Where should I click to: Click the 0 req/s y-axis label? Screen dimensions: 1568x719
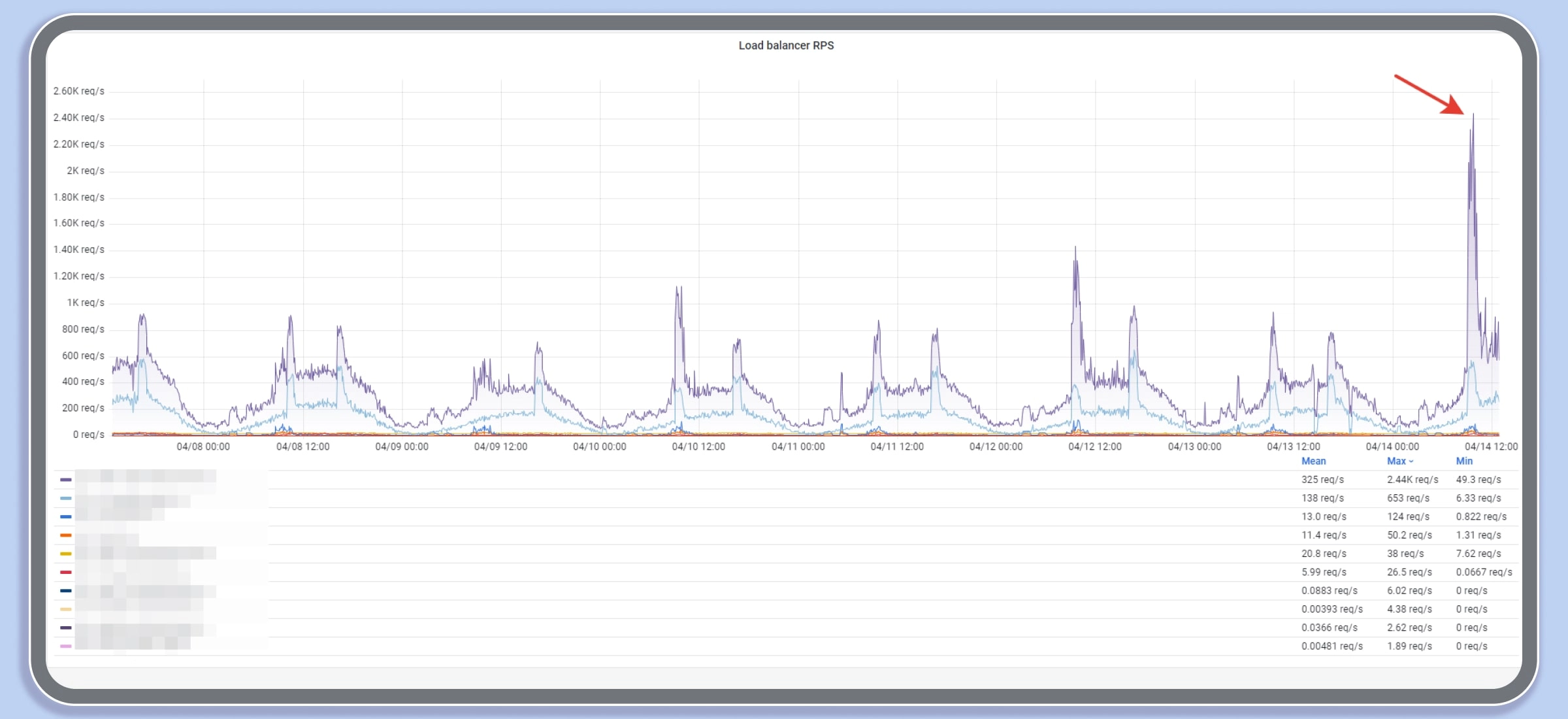(x=89, y=435)
